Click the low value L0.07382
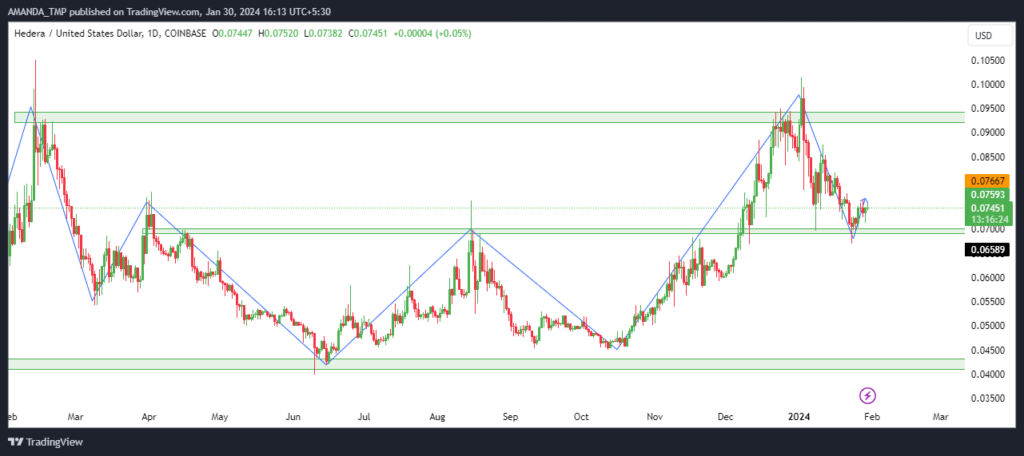Image resolution: width=1024 pixels, height=456 pixels. pyautogui.click(x=323, y=33)
